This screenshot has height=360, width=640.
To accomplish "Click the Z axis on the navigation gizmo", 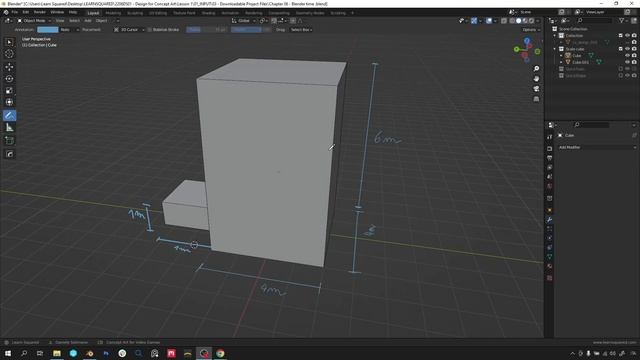I will click(527, 41).
